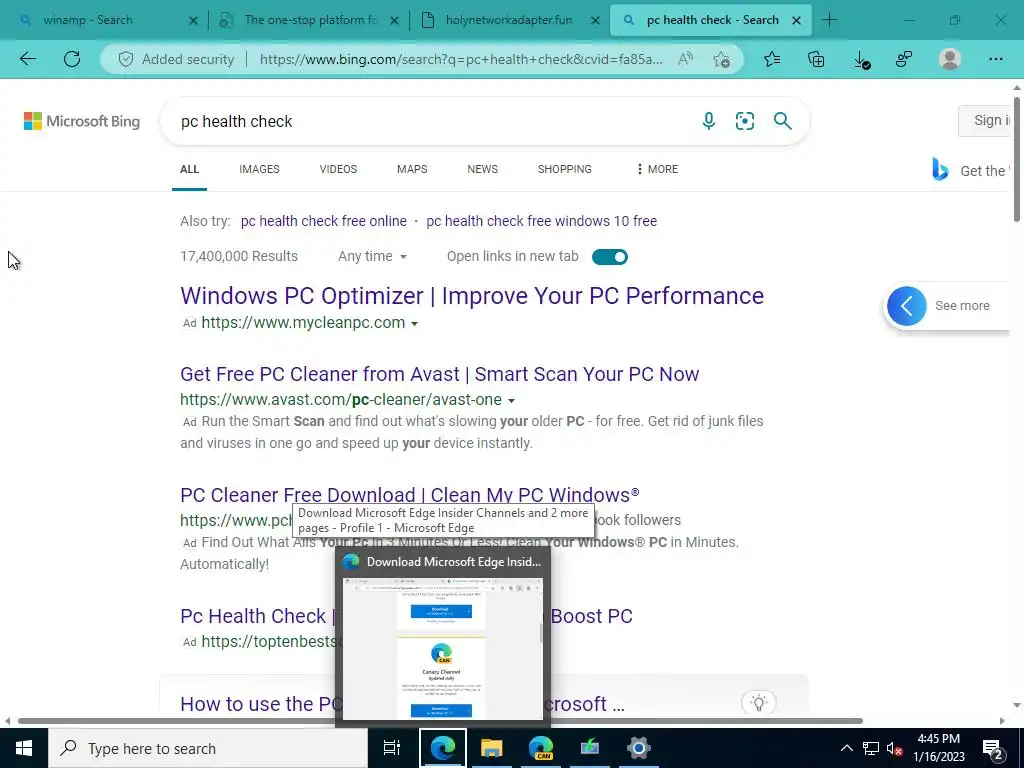Viewport: 1024px width, 768px height.
Task: Open Windows PC Optimizer ad result
Action: 472,296
